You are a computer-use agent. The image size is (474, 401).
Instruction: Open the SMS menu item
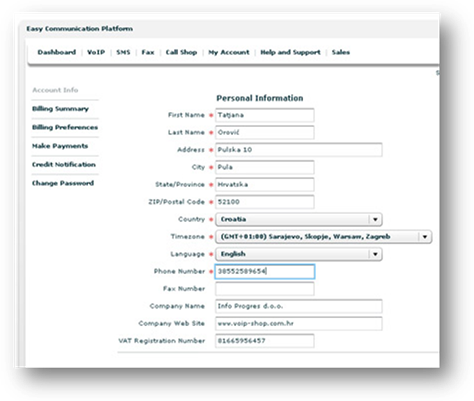point(123,52)
